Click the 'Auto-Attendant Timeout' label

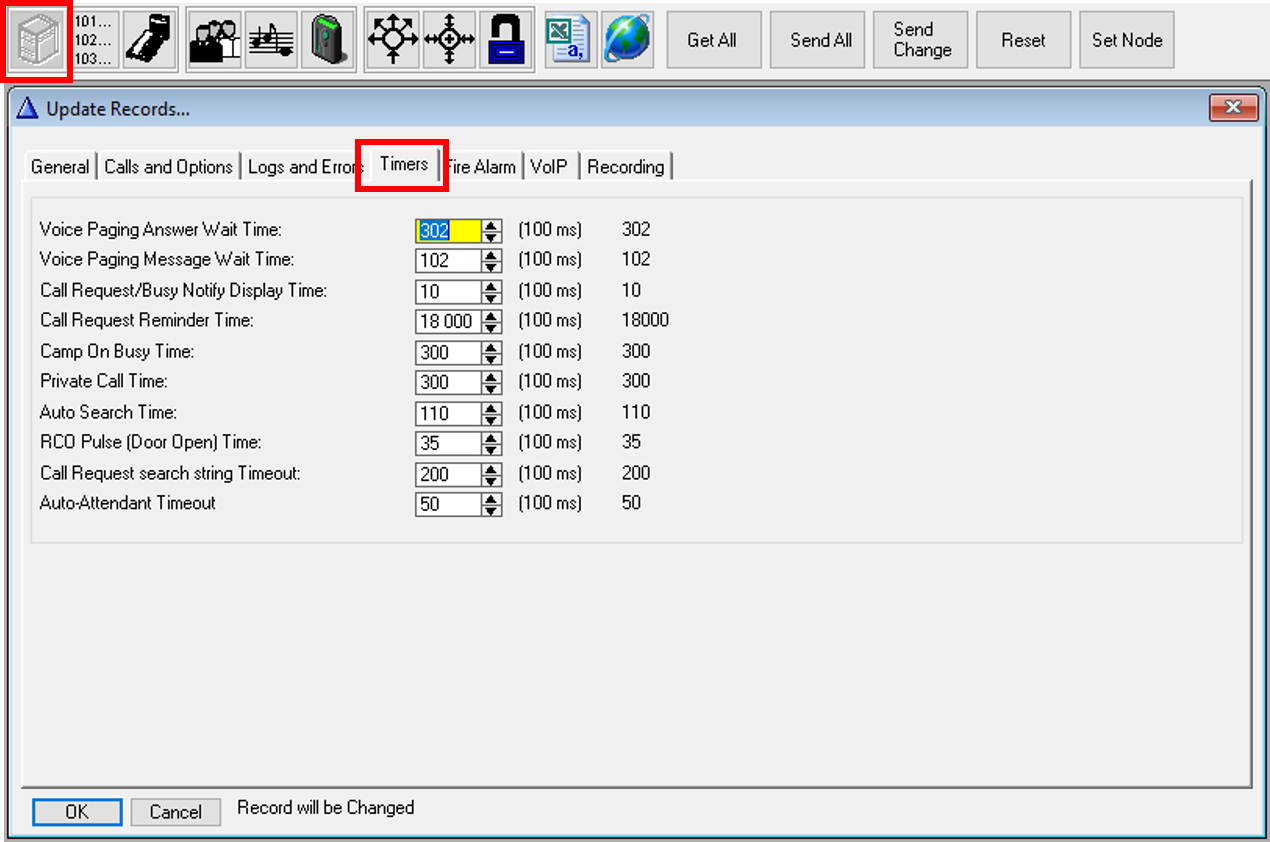click(x=128, y=503)
